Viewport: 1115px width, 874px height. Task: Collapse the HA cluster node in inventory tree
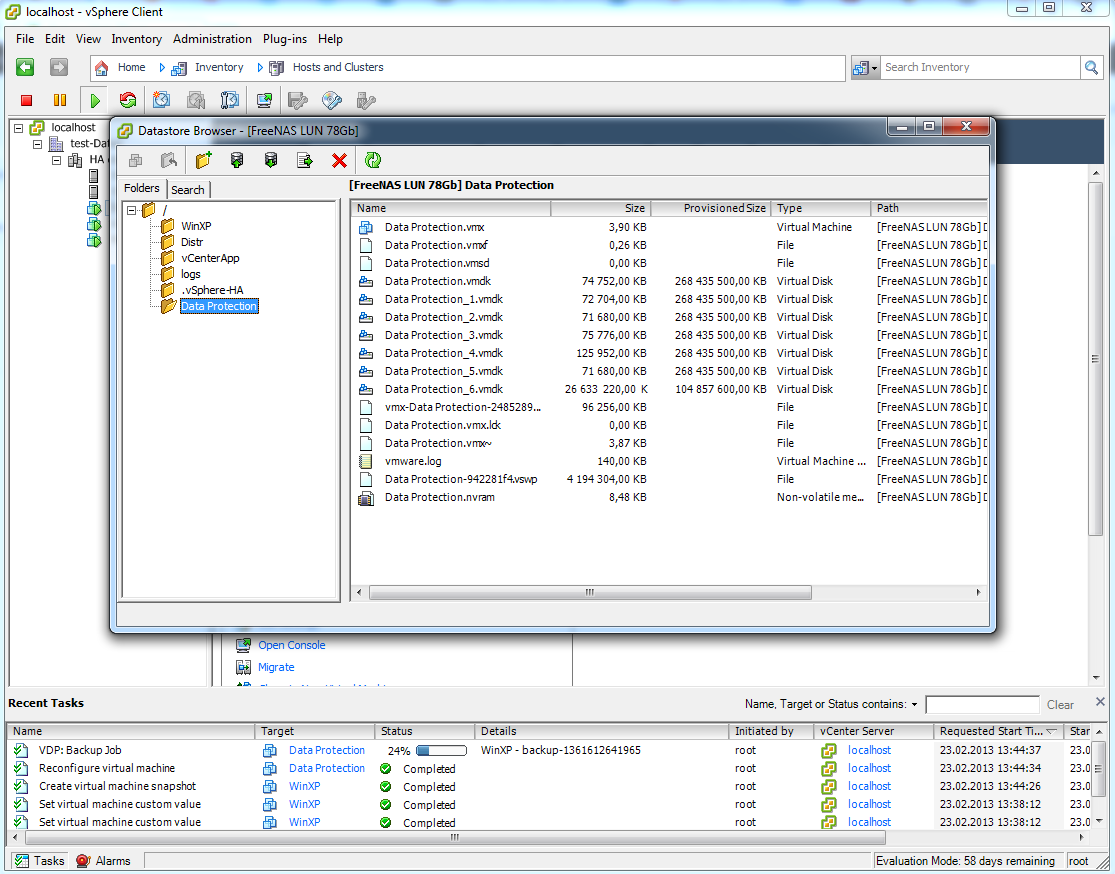point(56,160)
